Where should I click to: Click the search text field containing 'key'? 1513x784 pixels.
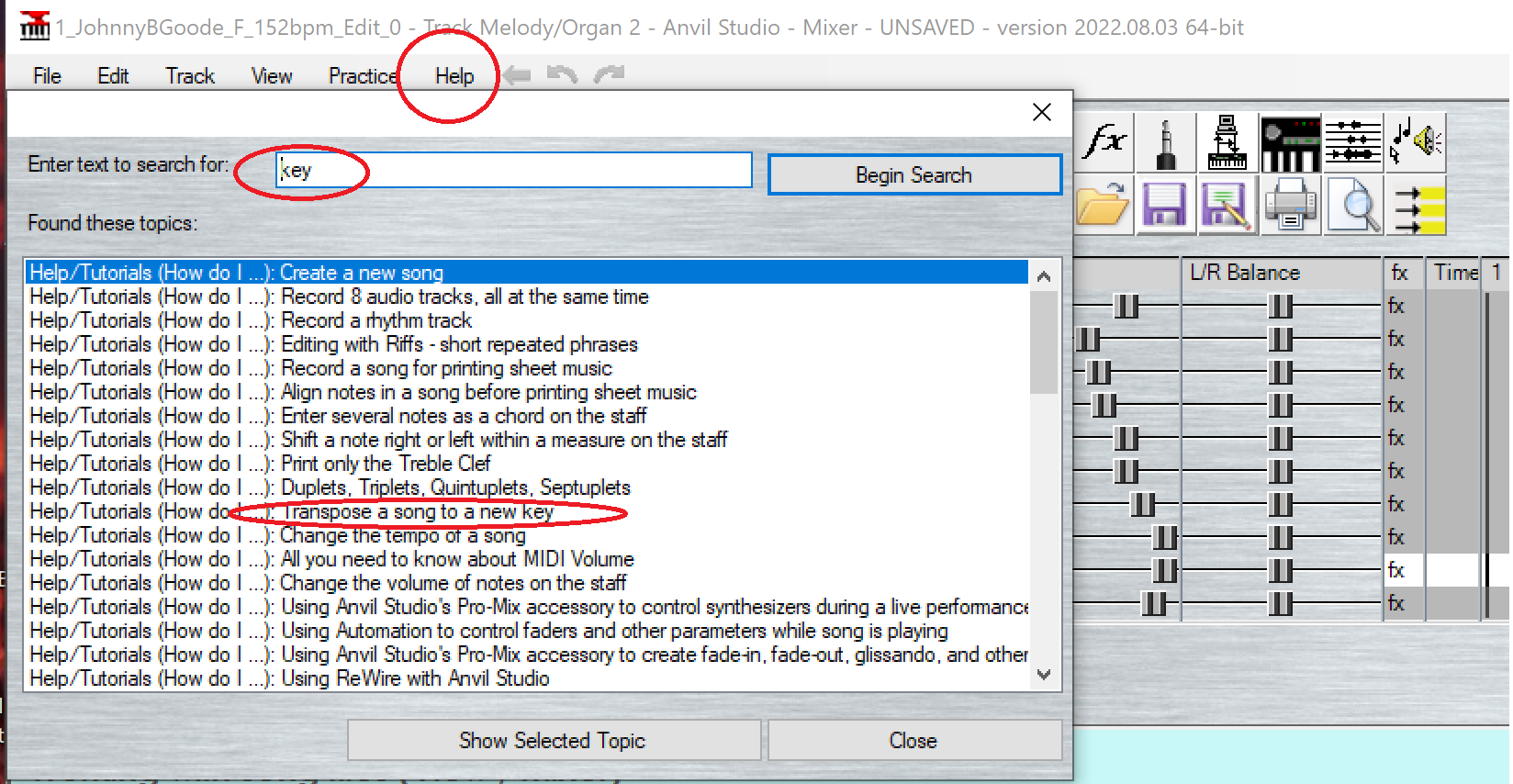514,171
